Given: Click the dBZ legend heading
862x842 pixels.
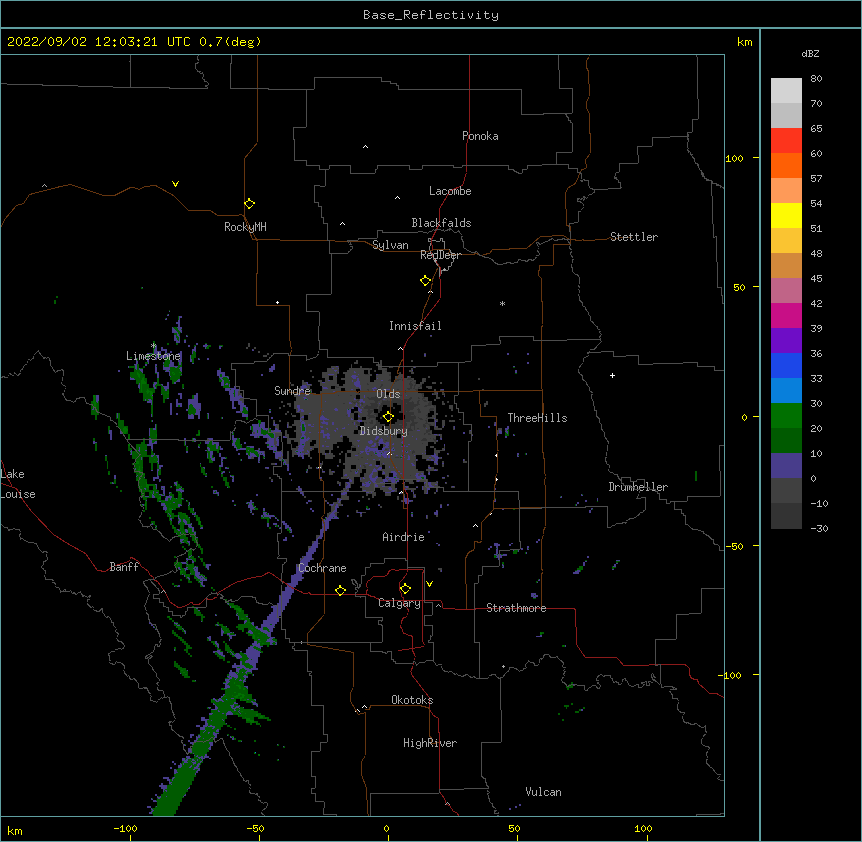Looking at the screenshot, I should pyautogui.click(x=810, y=53).
